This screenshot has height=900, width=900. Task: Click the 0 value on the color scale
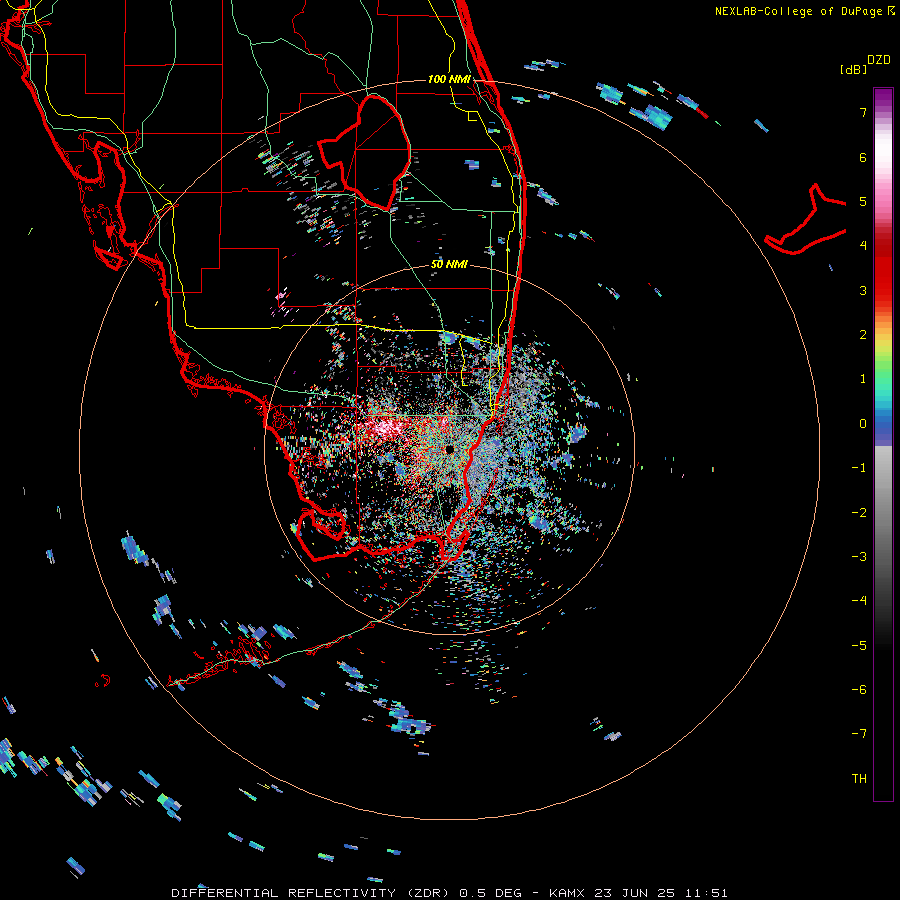(x=863, y=424)
